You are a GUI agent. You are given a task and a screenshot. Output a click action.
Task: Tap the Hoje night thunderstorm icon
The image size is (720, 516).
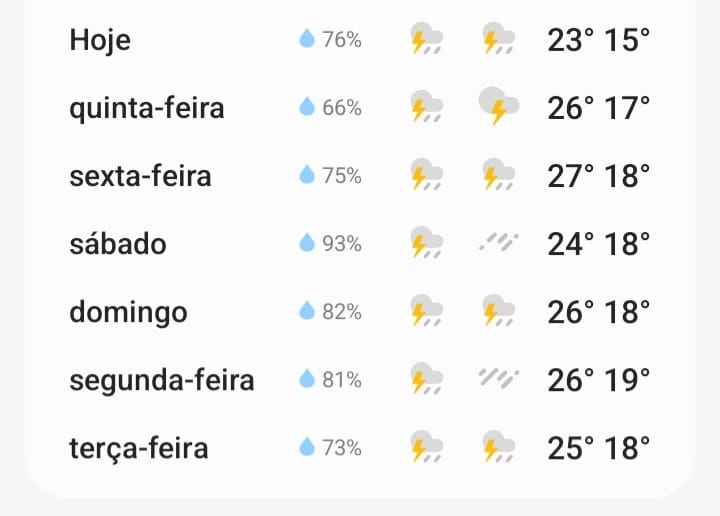(x=499, y=39)
